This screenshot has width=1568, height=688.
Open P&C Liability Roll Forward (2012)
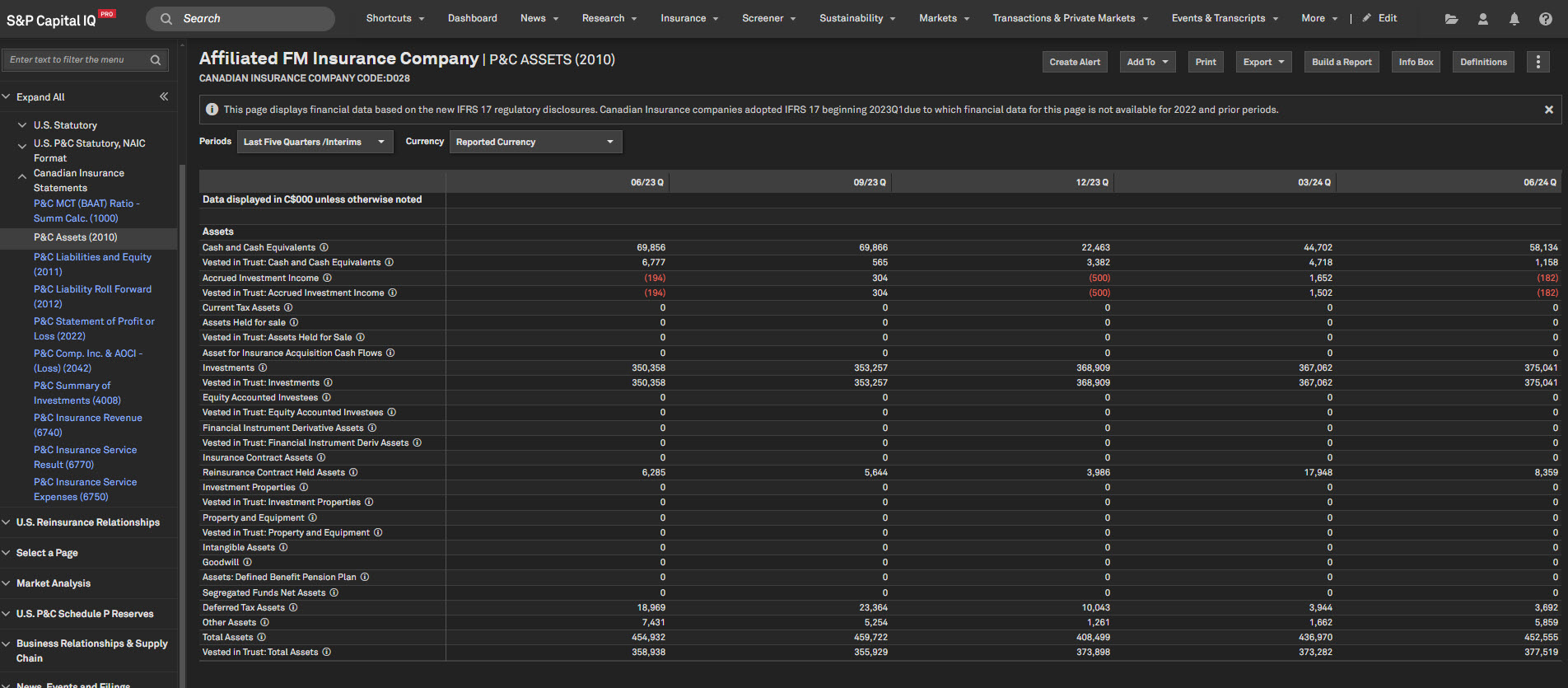[x=92, y=297]
